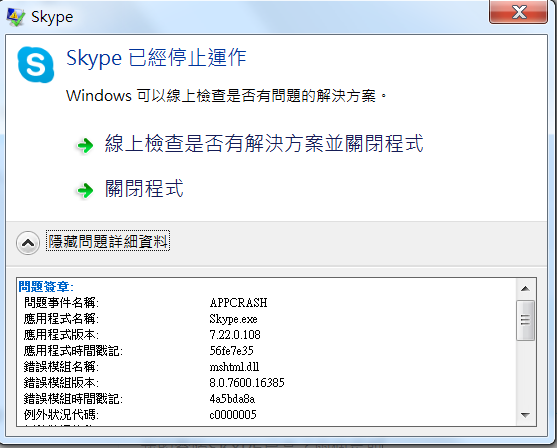Click the APPCRASH event name value
This screenshot has width=557, height=448.
238,303
